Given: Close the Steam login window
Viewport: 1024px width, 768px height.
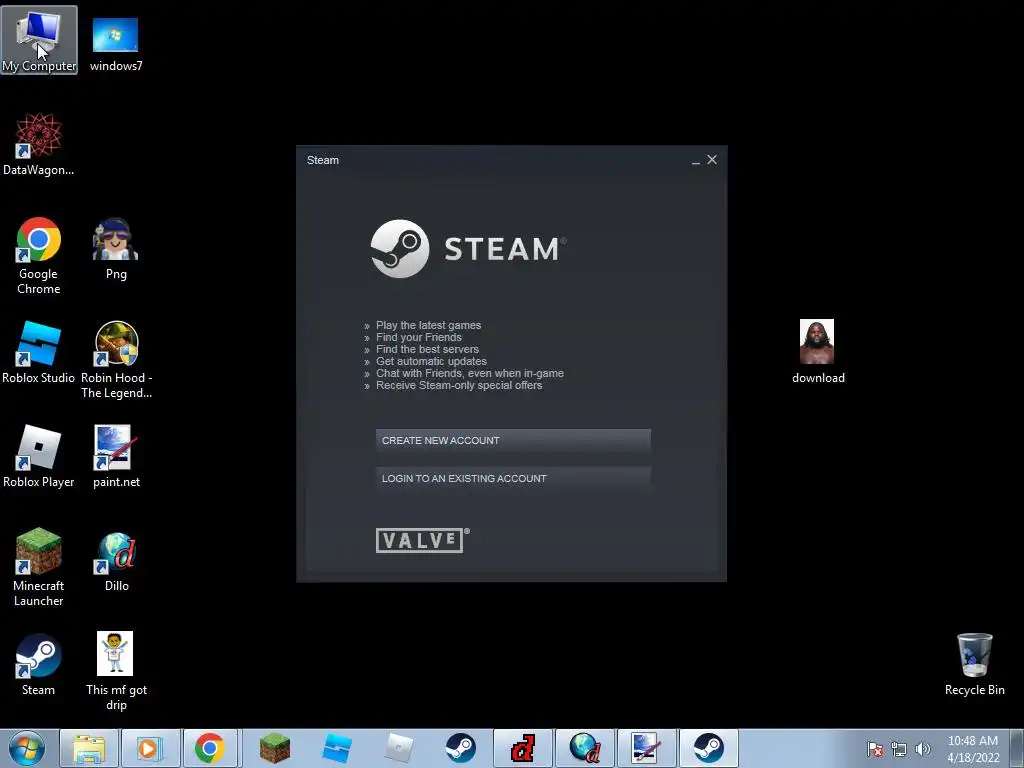Looking at the screenshot, I should click(x=712, y=159).
